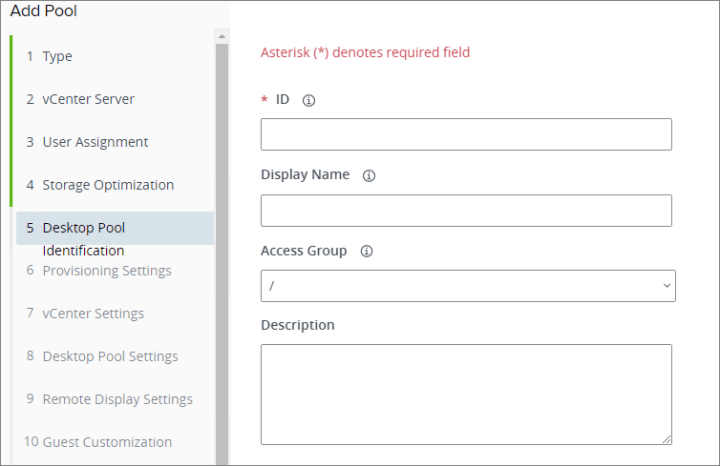Click the required ID text field
Image resolution: width=720 pixels, height=466 pixels.
tap(466, 135)
